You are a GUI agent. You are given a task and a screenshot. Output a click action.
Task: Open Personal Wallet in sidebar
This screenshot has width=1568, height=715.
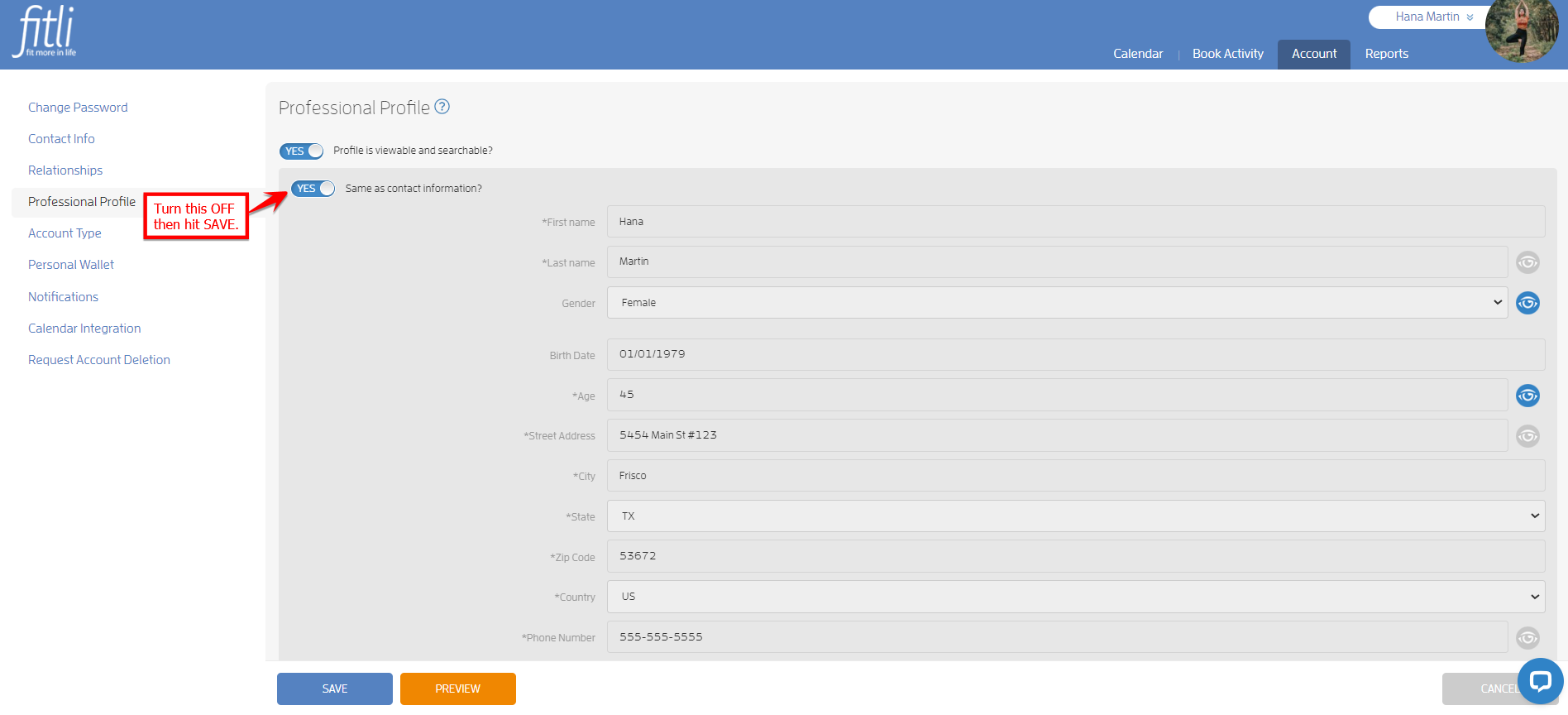click(x=71, y=265)
